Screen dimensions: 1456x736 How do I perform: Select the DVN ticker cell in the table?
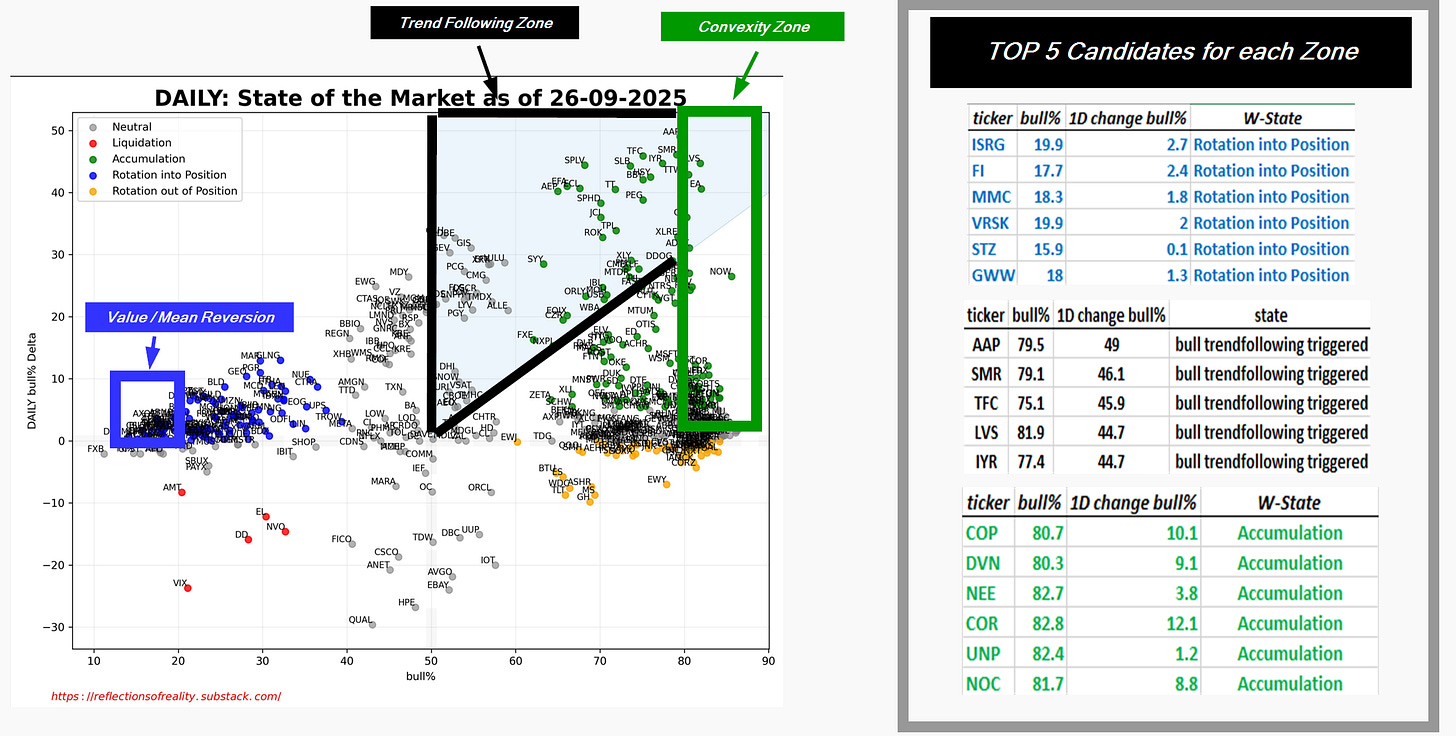tap(983, 563)
